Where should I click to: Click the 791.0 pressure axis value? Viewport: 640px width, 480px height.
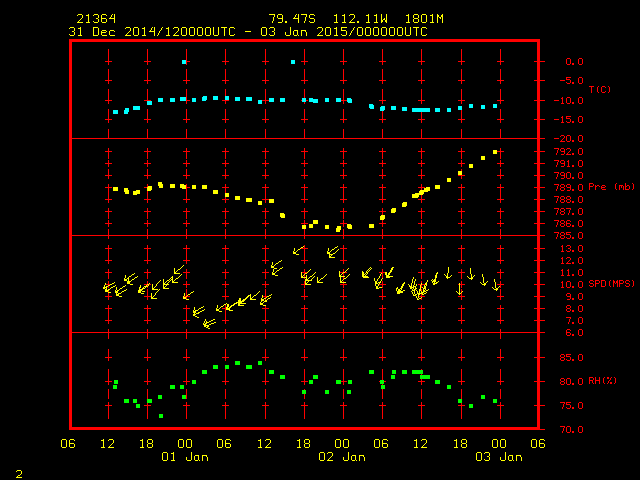(568, 164)
